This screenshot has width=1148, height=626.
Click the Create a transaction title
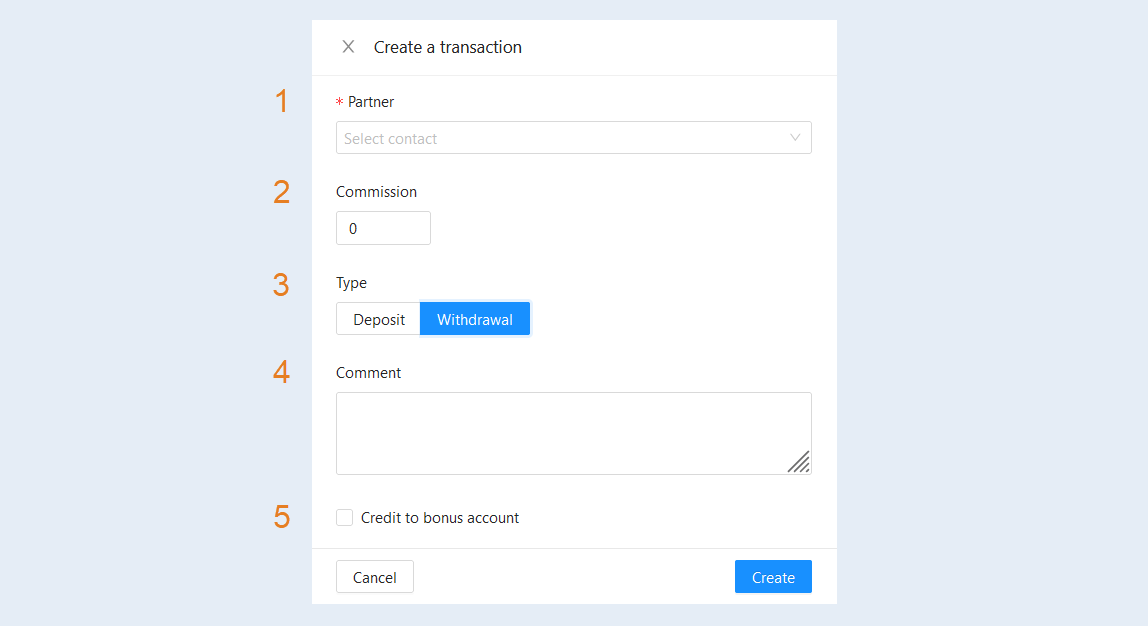coord(448,47)
